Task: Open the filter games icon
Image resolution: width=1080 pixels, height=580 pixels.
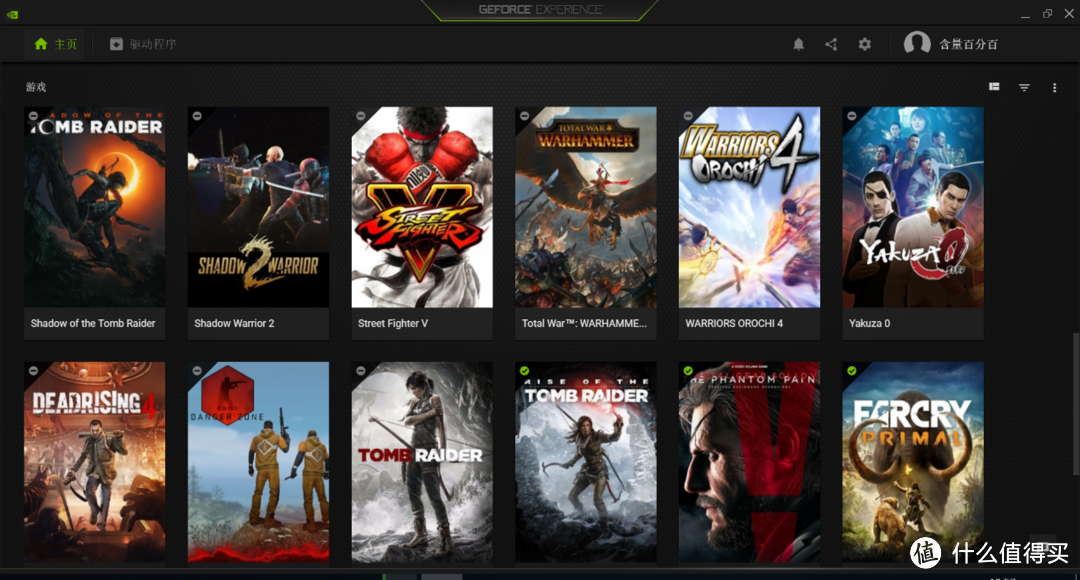Action: [x=1024, y=87]
